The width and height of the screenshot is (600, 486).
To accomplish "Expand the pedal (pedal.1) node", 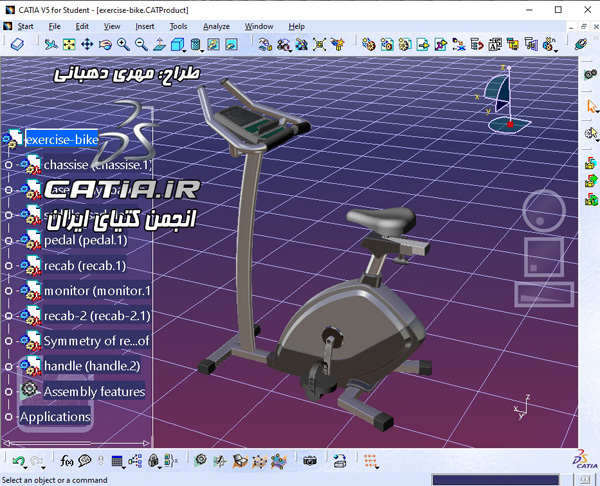I will click(x=8, y=240).
